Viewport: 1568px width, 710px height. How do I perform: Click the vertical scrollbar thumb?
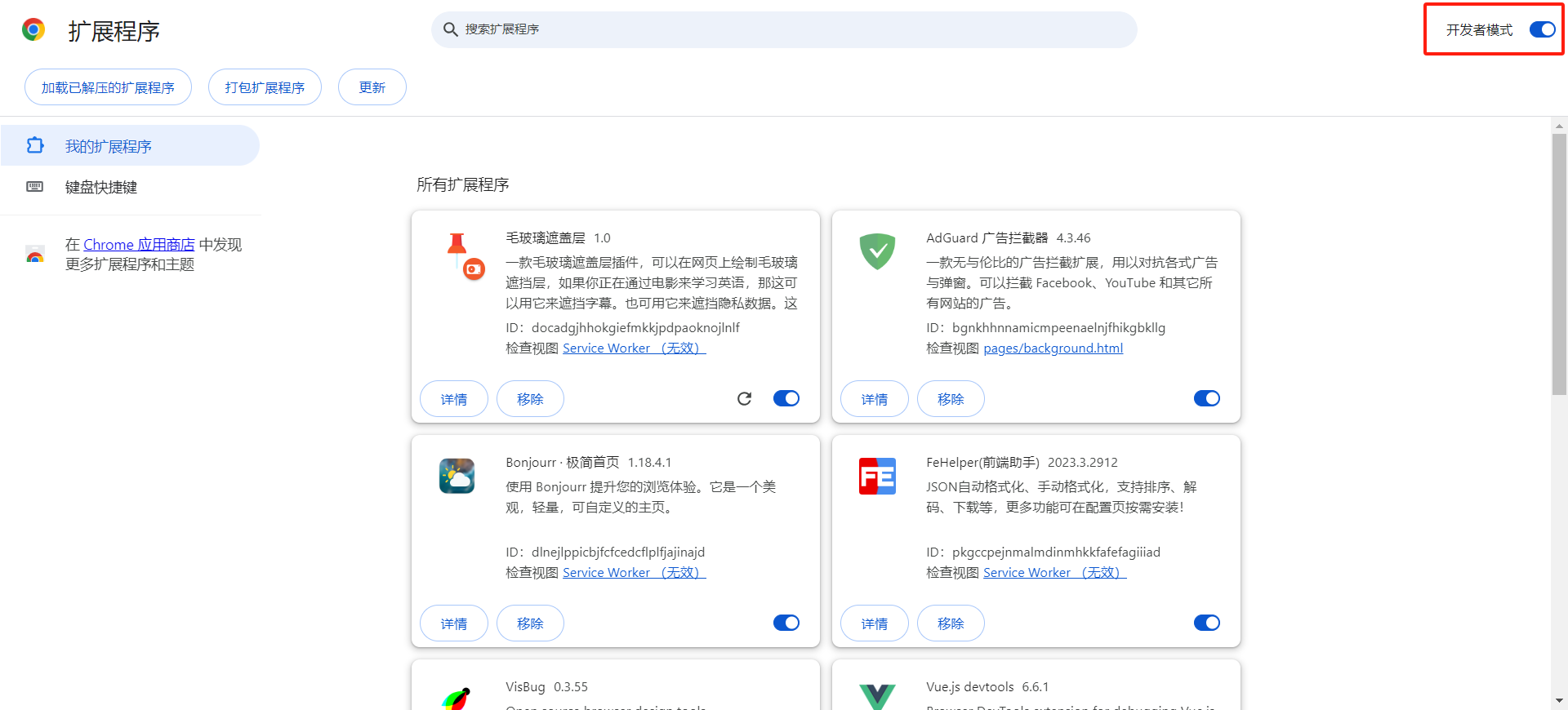(x=1559, y=264)
